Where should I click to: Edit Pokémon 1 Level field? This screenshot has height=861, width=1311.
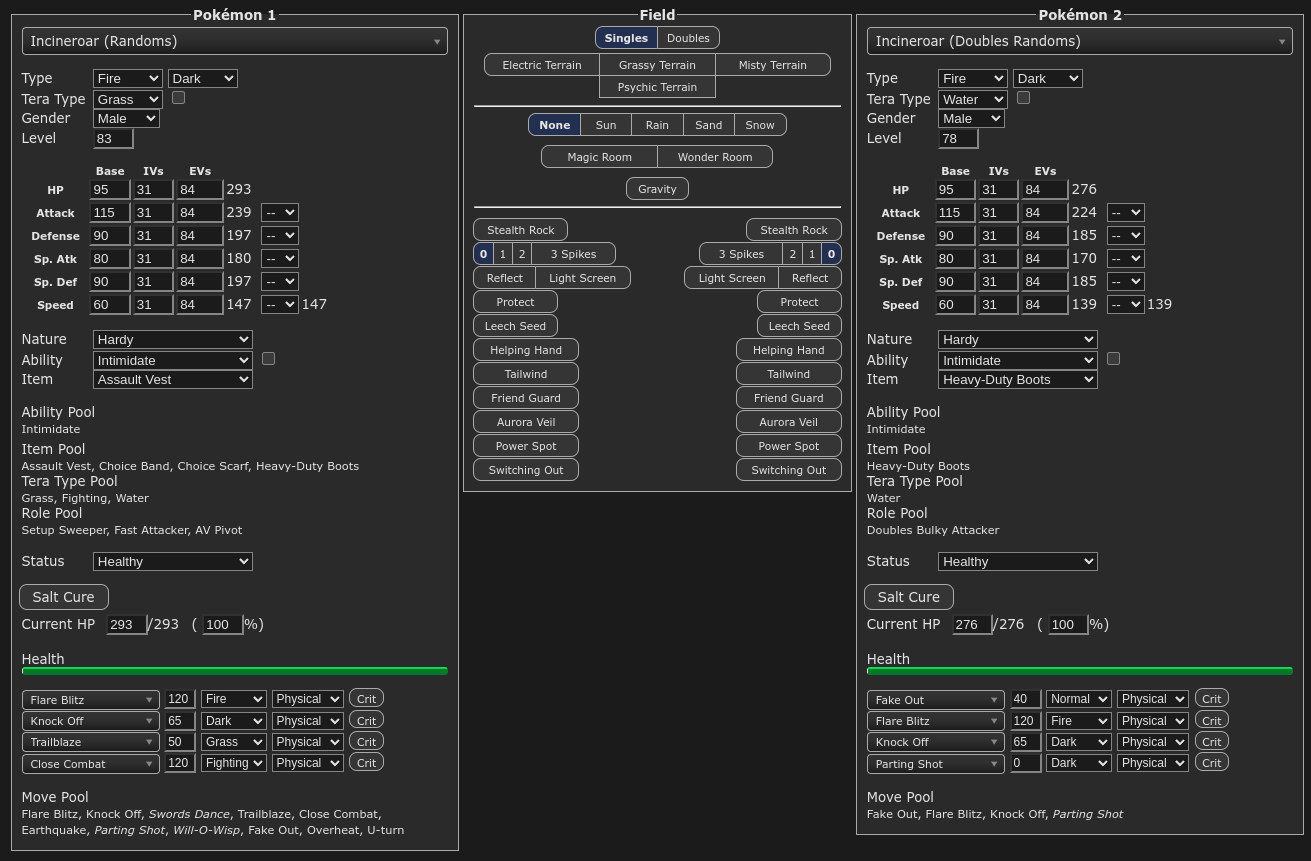pyautogui.click(x=113, y=139)
